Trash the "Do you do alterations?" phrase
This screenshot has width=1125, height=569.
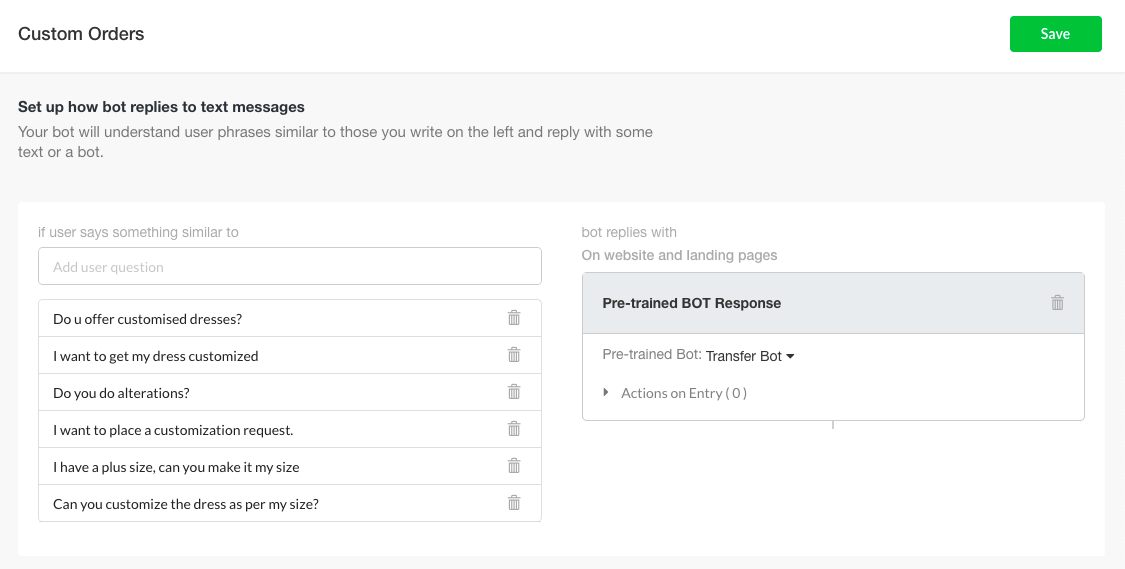pos(514,392)
